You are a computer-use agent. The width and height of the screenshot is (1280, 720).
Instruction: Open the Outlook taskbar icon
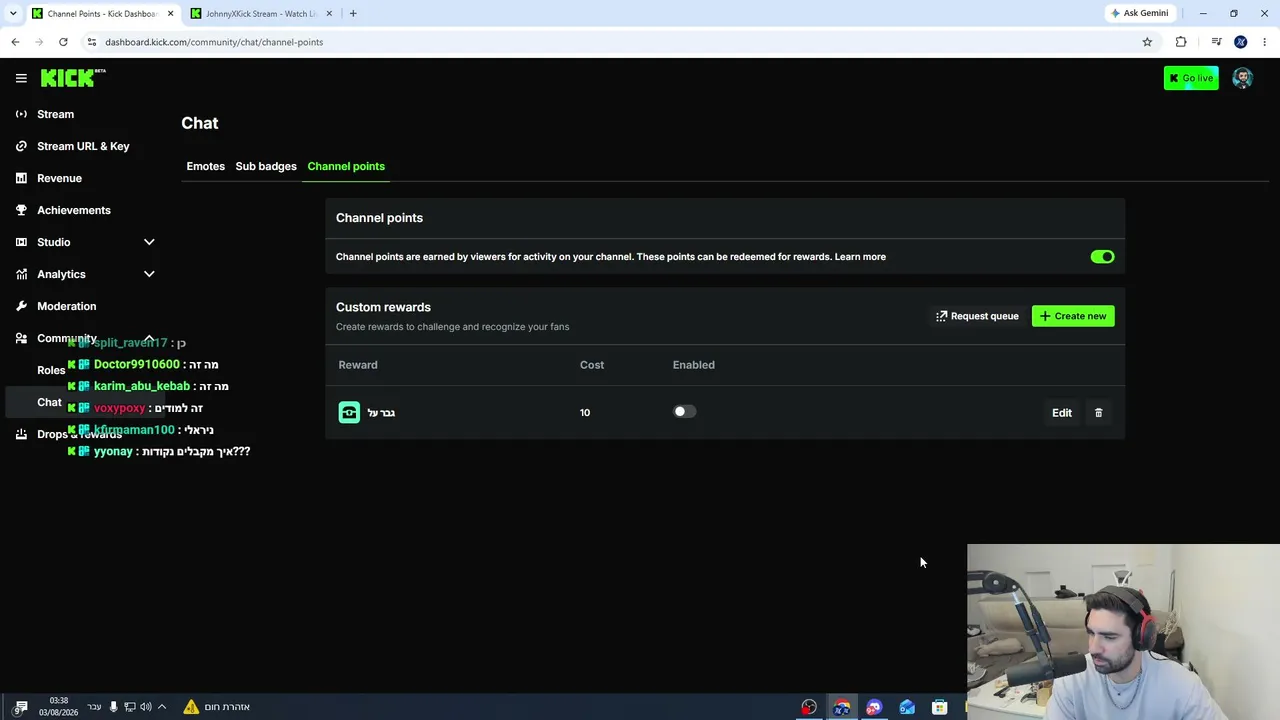pos(907,707)
